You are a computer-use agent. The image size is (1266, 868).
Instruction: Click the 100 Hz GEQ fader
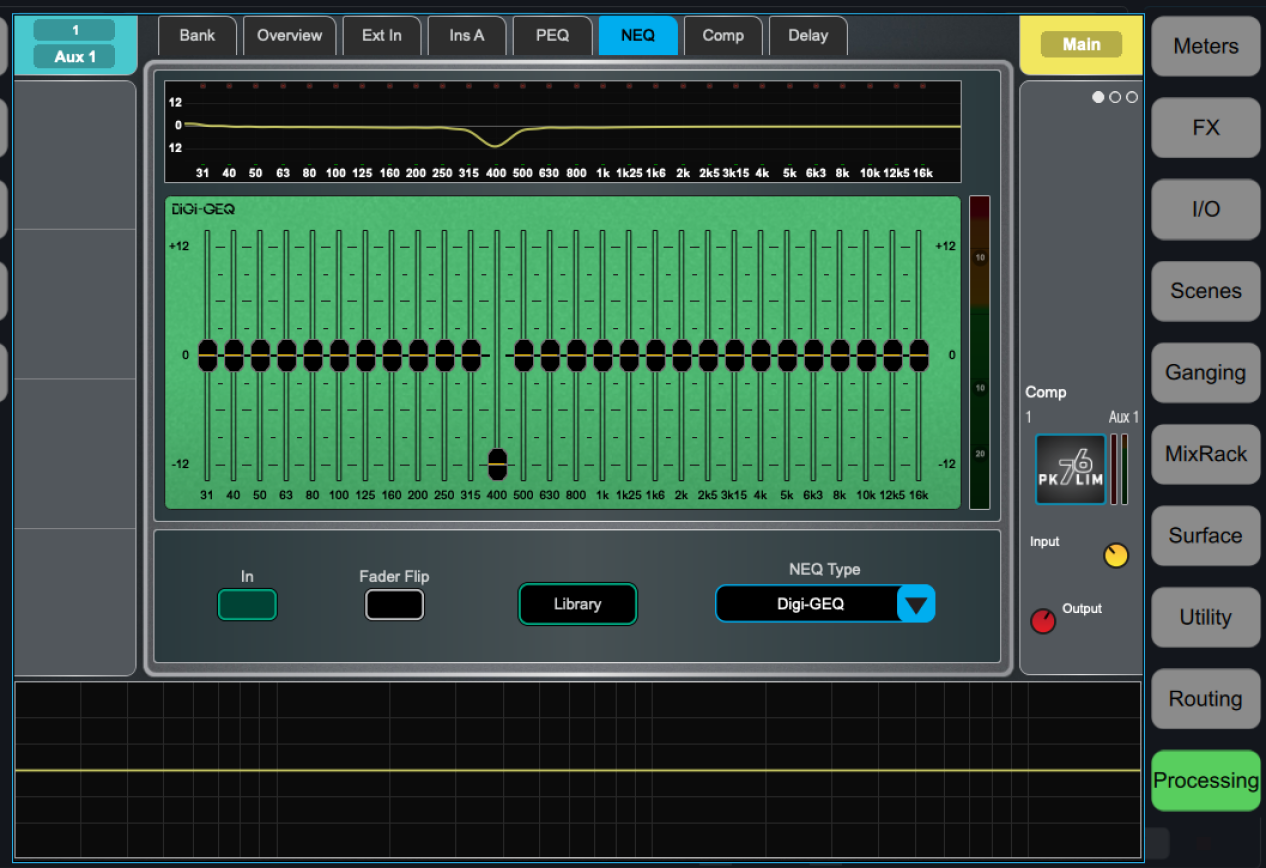point(339,355)
